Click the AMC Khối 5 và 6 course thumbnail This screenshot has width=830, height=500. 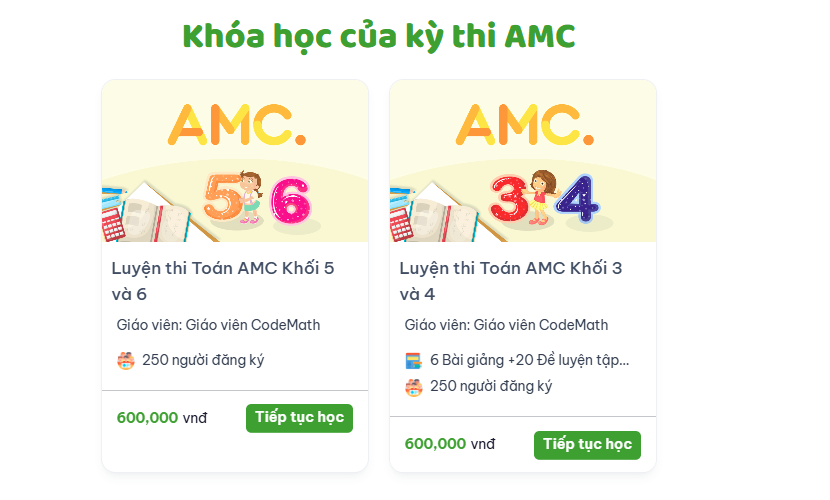[235, 161]
